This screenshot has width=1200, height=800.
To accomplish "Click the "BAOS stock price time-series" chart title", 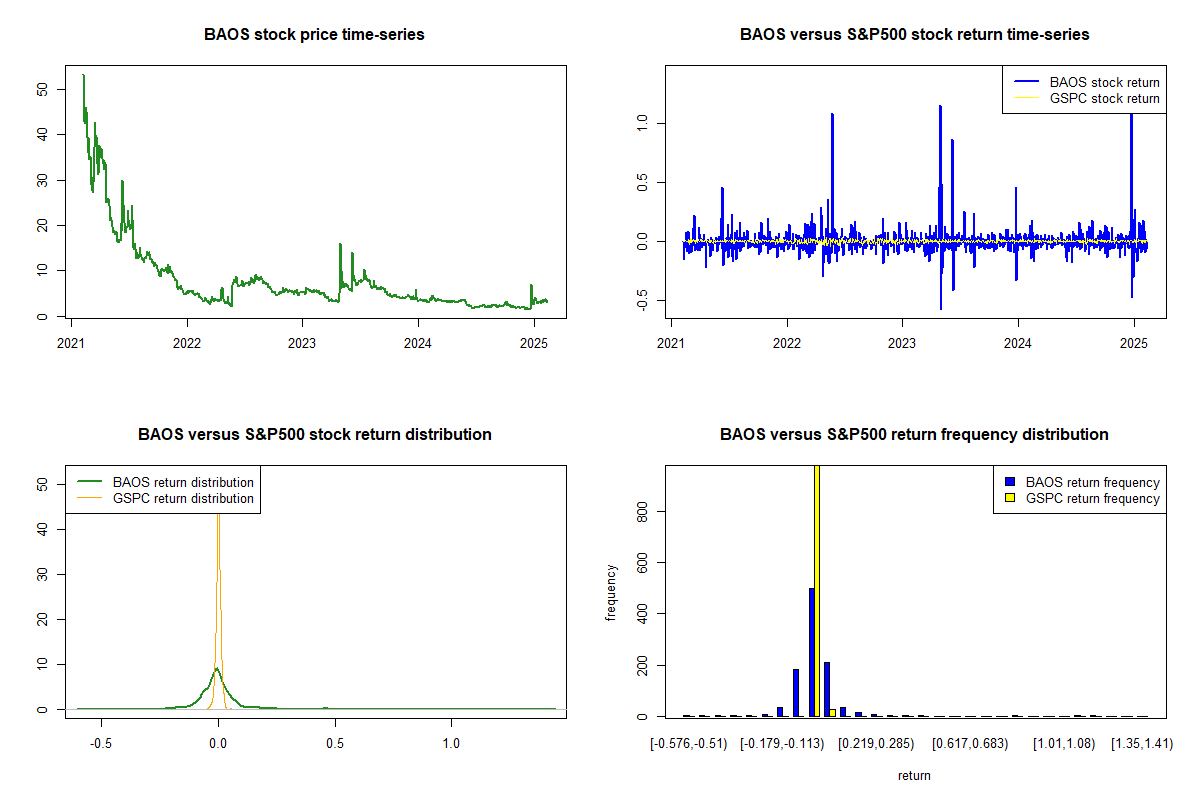I will coord(314,35).
